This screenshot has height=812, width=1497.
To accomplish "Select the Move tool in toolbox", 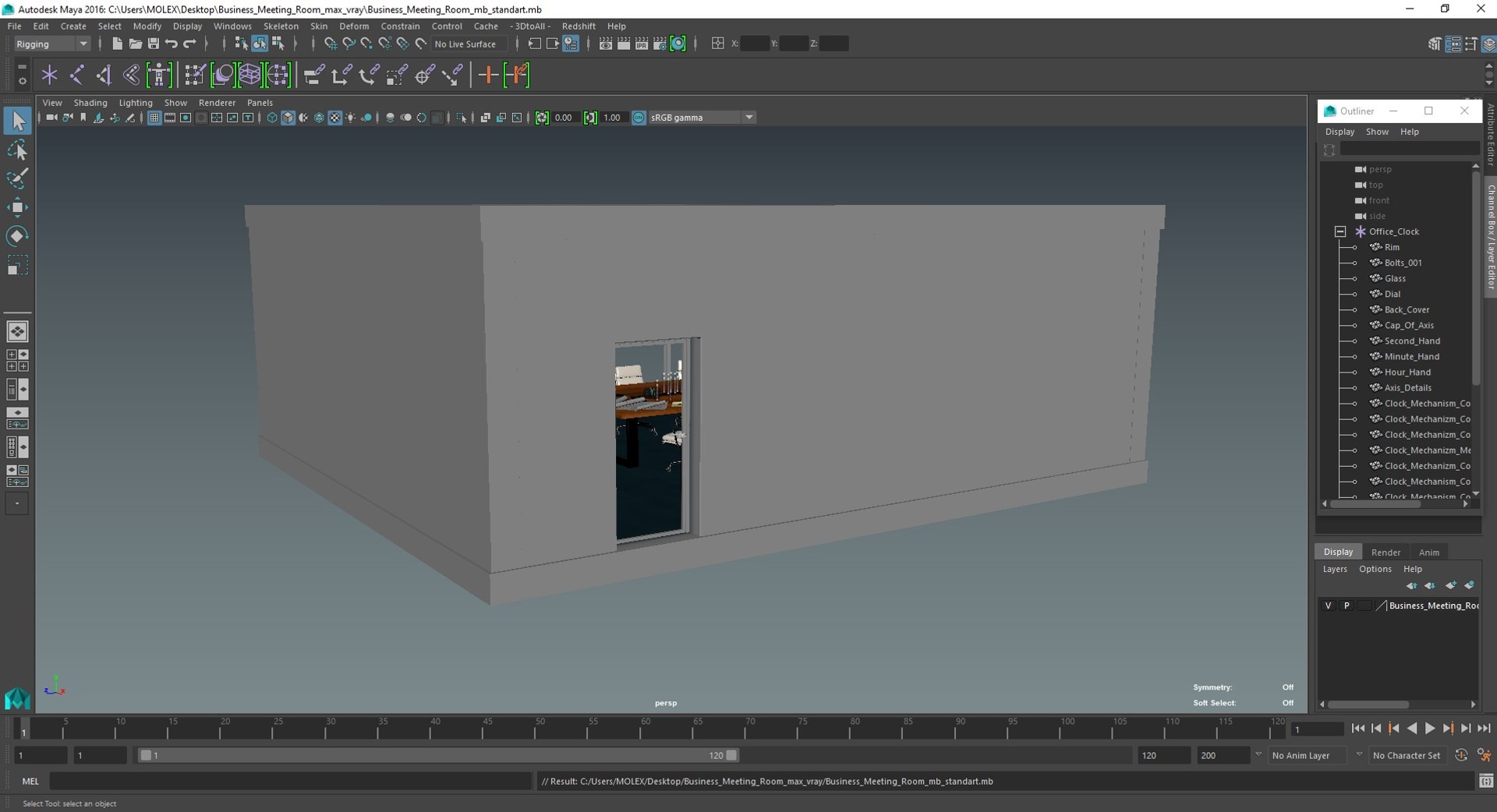I will pyautogui.click(x=17, y=207).
